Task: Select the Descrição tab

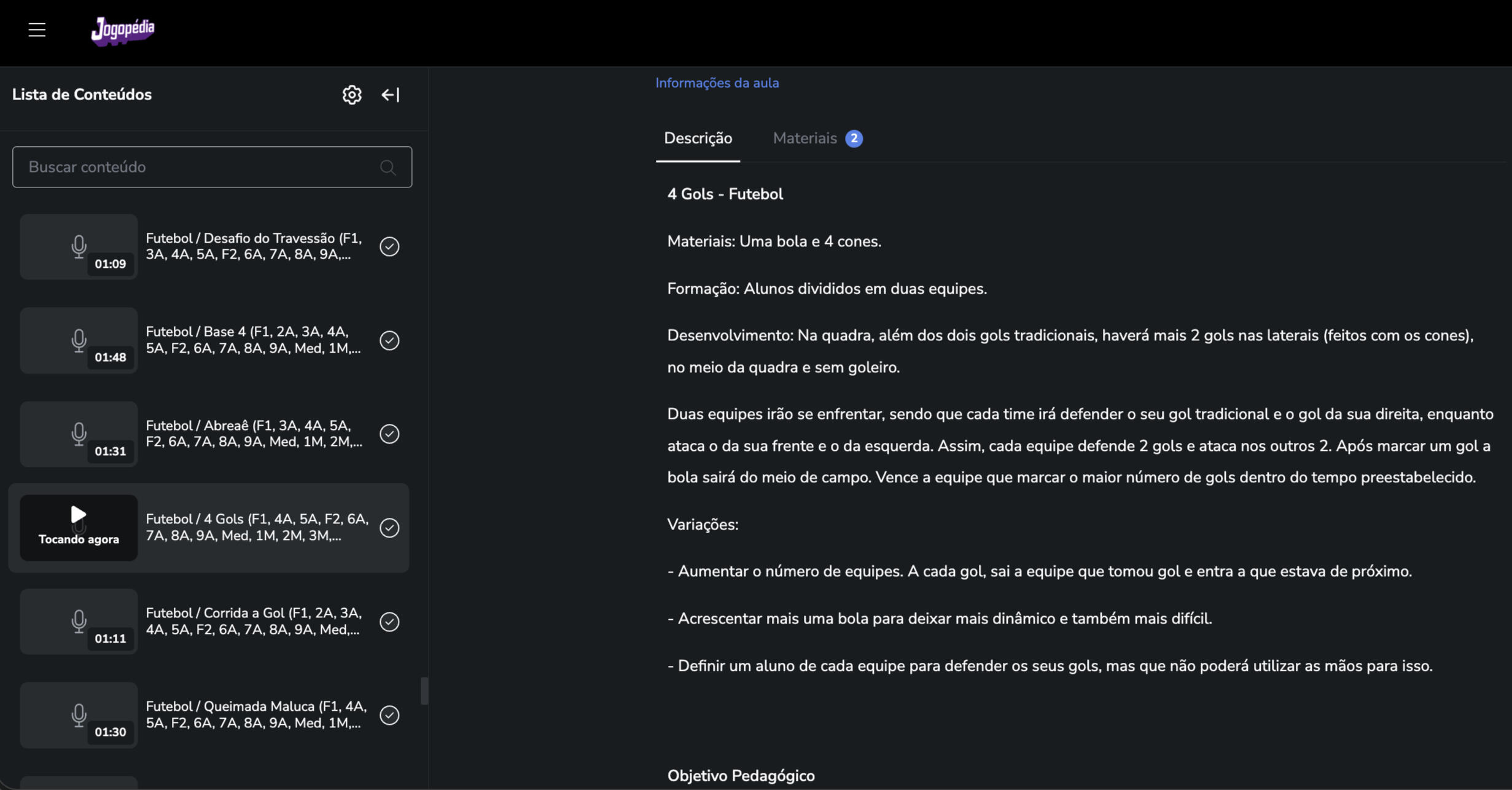Action: pyautogui.click(x=698, y=138)
